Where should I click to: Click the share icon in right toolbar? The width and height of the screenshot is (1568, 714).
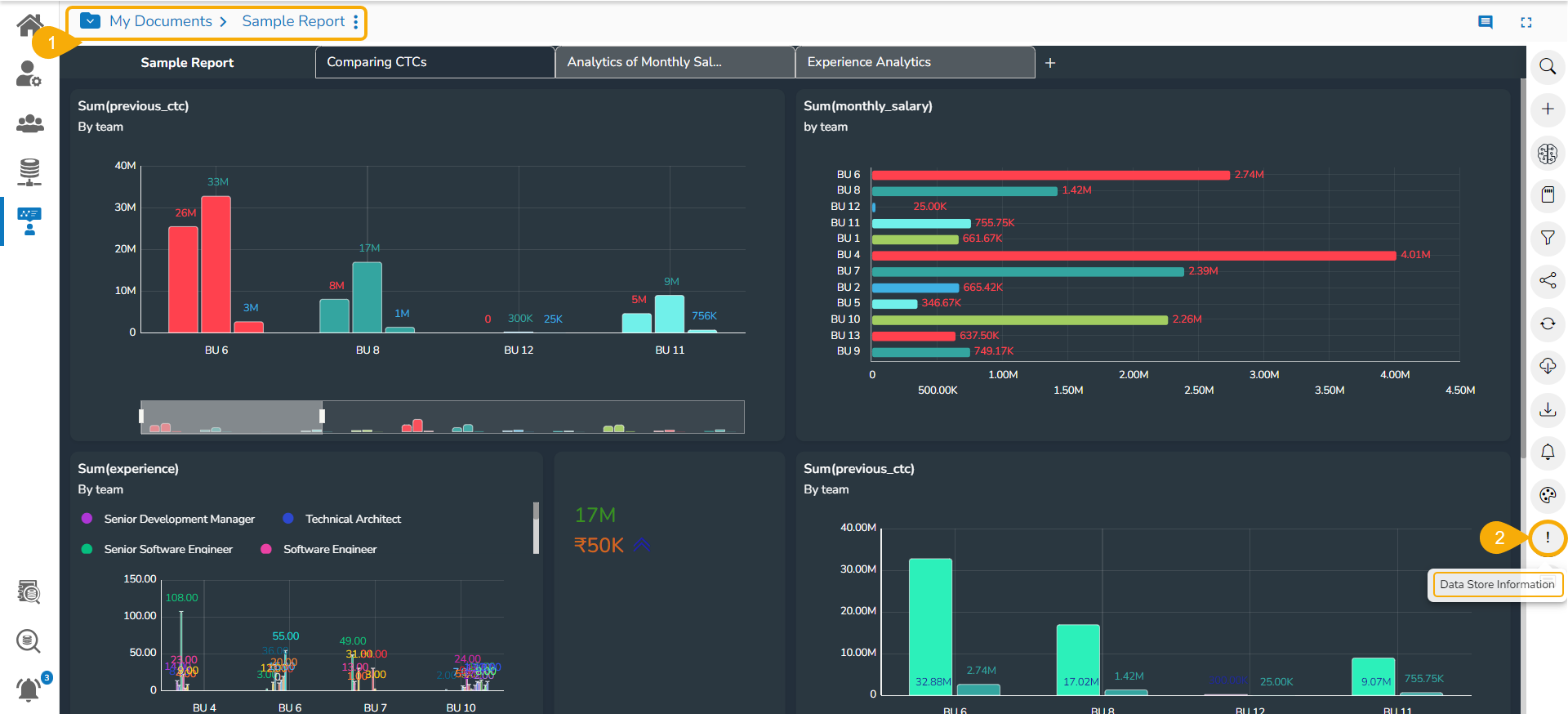[1547, 281]
